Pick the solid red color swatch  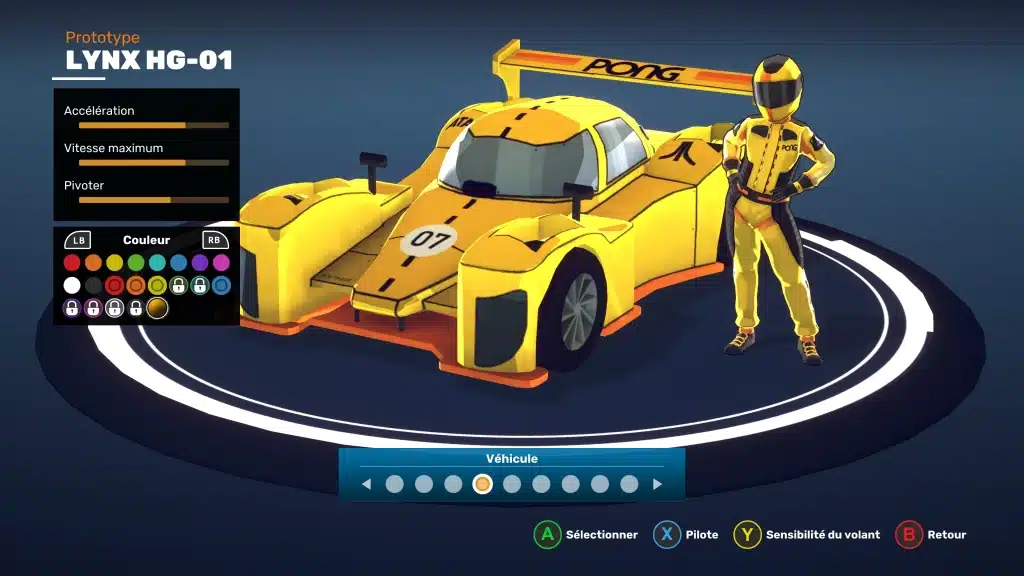tap(72, 263)
